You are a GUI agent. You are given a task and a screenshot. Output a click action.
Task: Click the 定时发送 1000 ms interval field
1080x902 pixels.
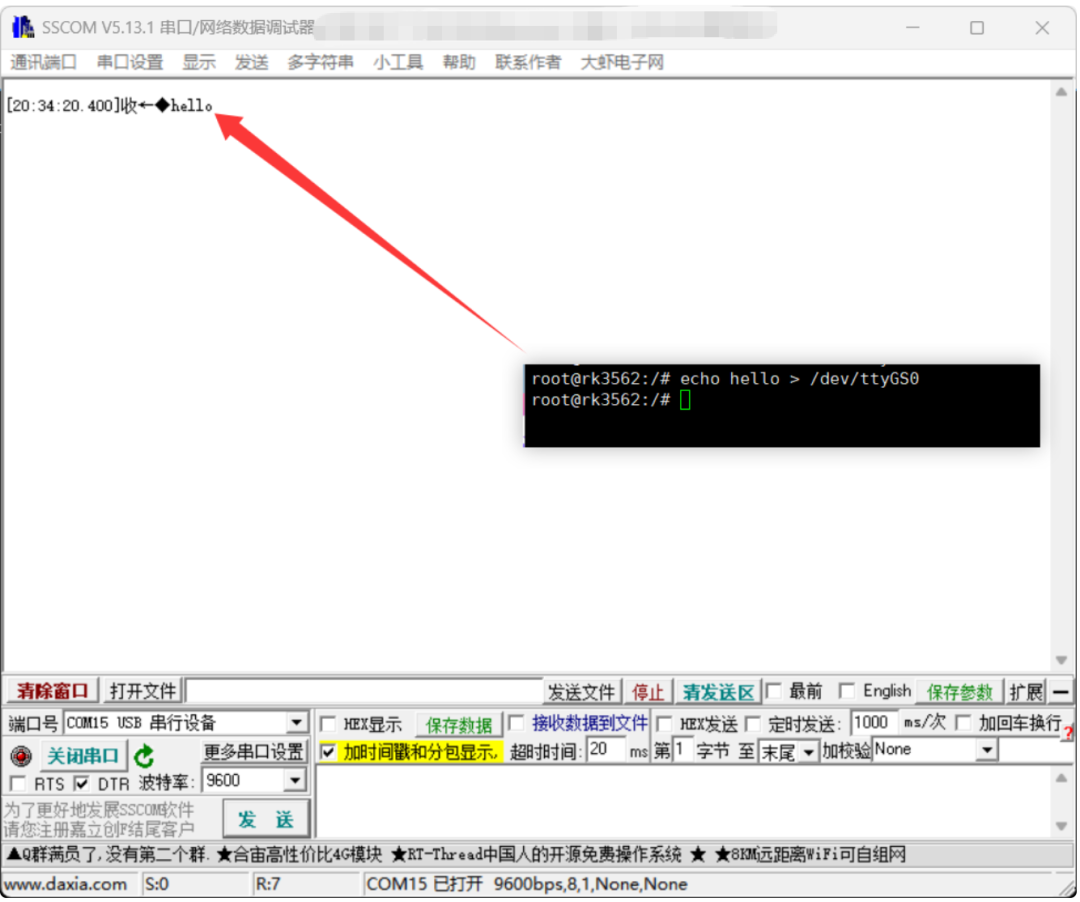(x=874, y=723)
